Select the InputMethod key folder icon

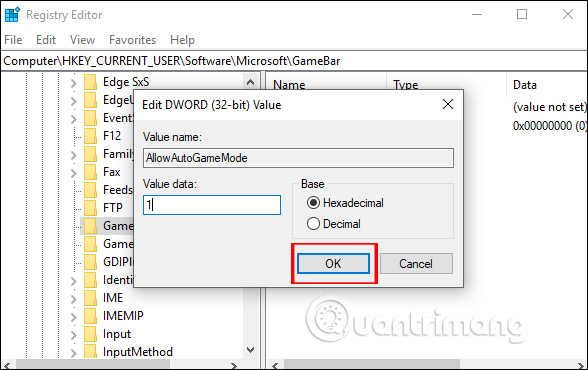click(x=90, y=352)
